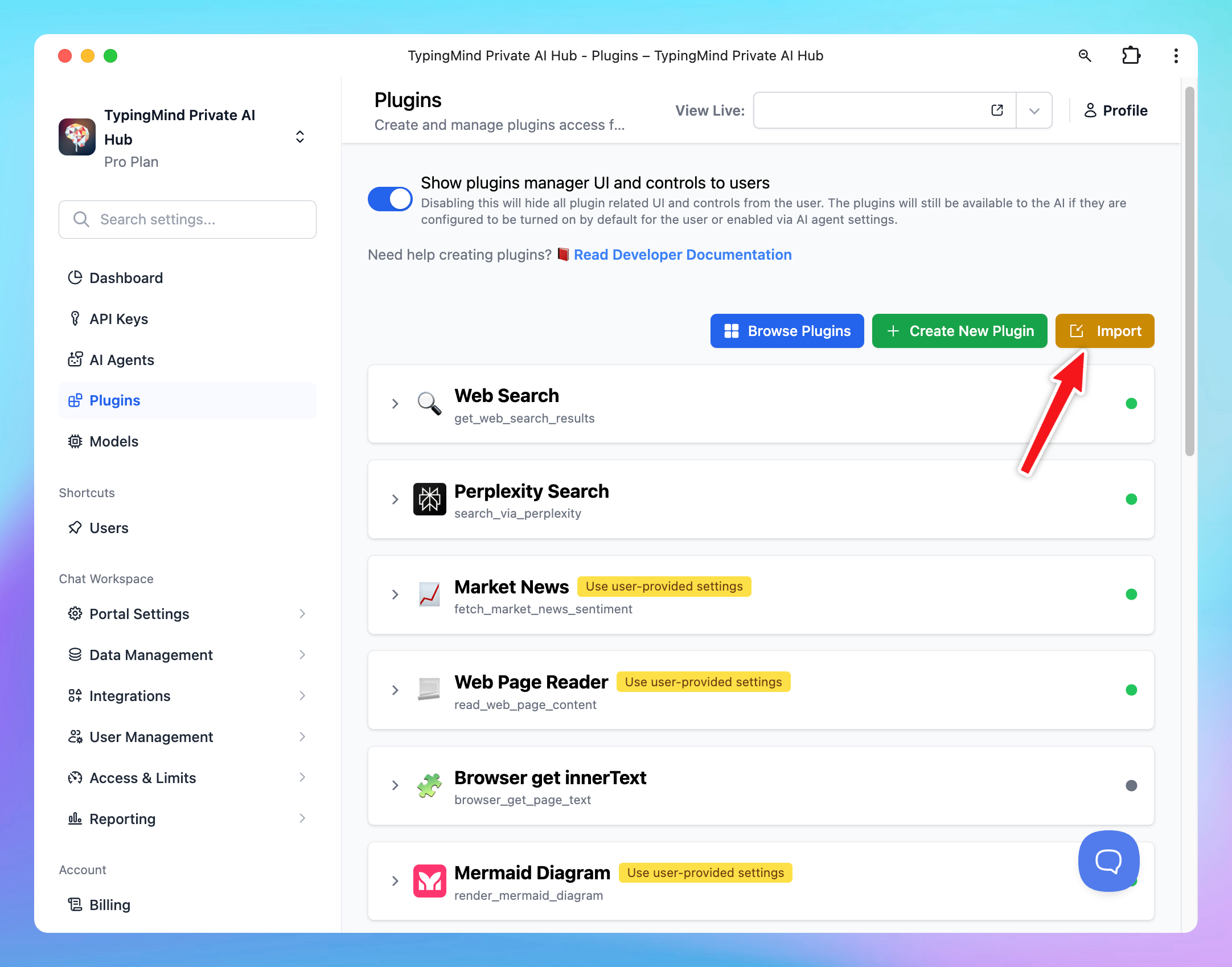Viewport: 1232px width, 967px height.
Task: Click Web Page Reader 'Use user-provided settings' badge
Action: 703,682
